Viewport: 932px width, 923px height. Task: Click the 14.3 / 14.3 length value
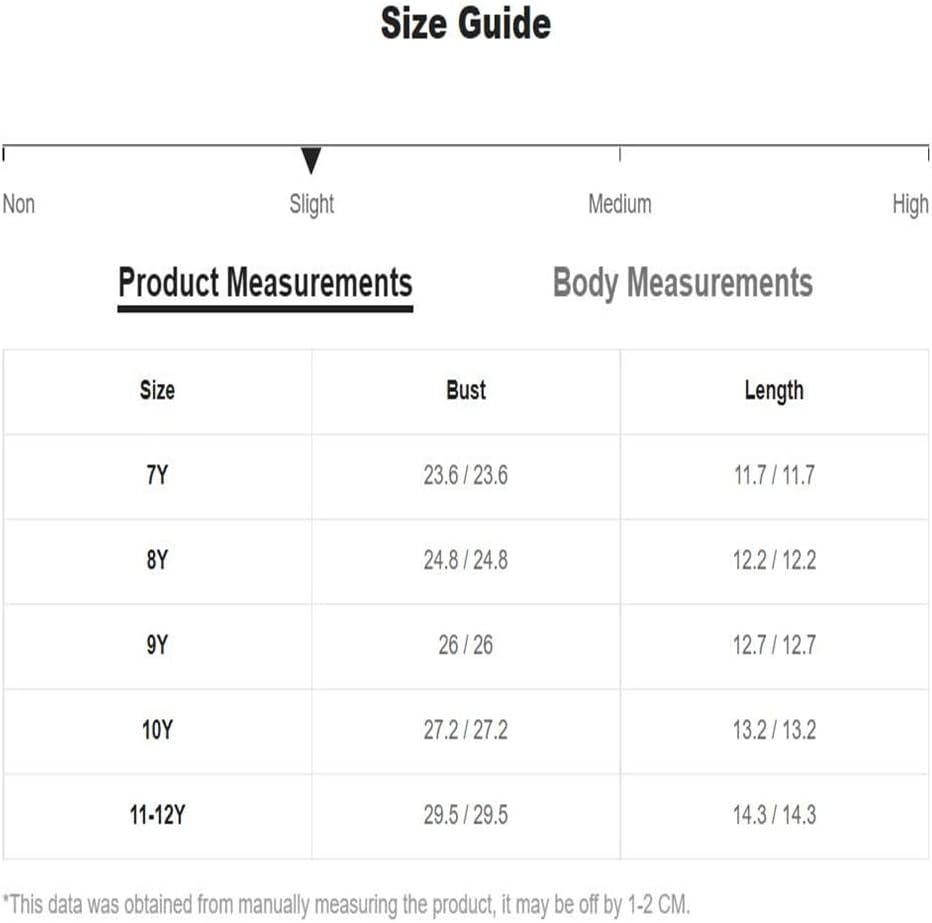coord(774,815)
